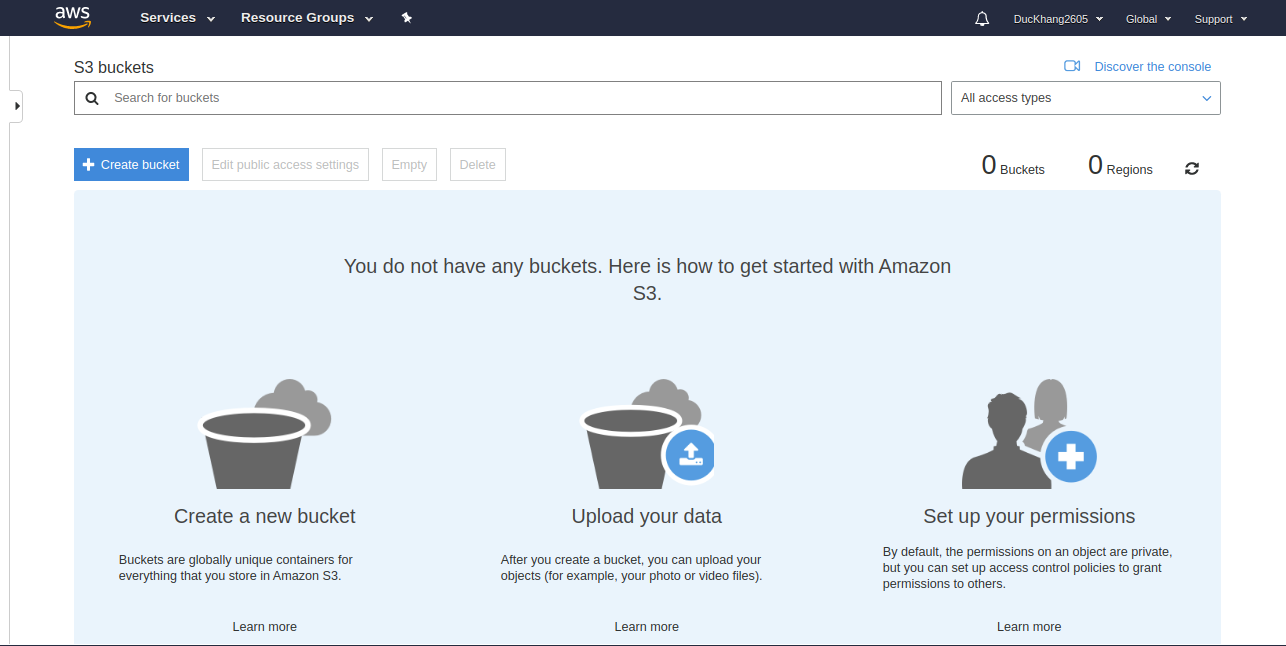Click the pin shortcut icon in navbar
The width and height of the screenshot is (1286, 646).
coord(407,18)
